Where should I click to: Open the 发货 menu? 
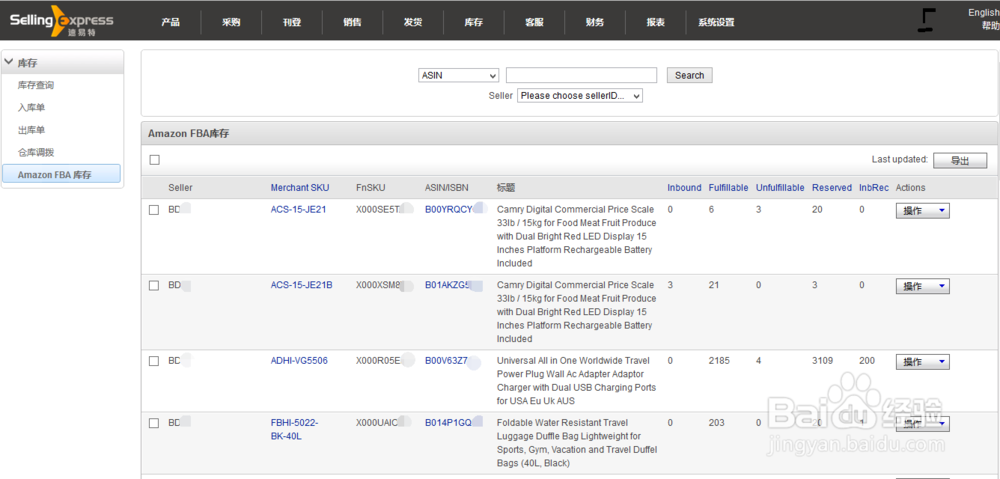click(x=413, y=22)
